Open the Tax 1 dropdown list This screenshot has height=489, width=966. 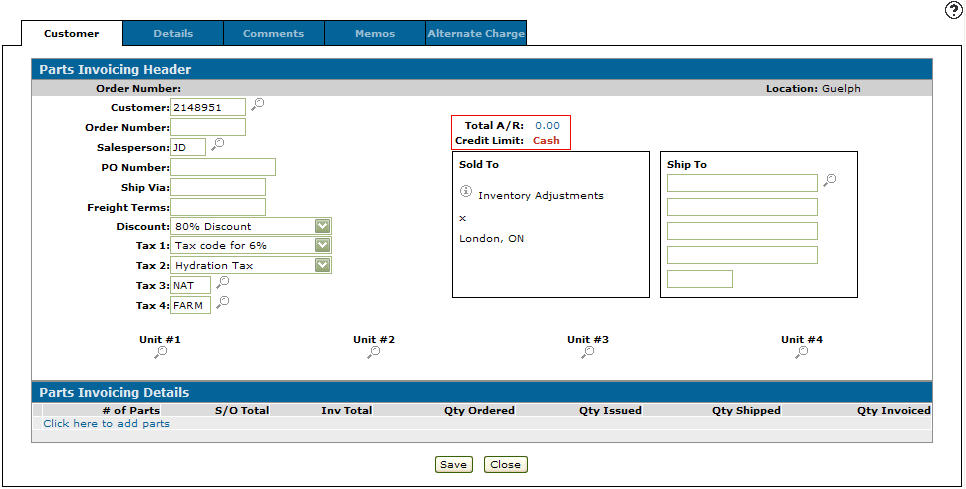tap(322, 246)
